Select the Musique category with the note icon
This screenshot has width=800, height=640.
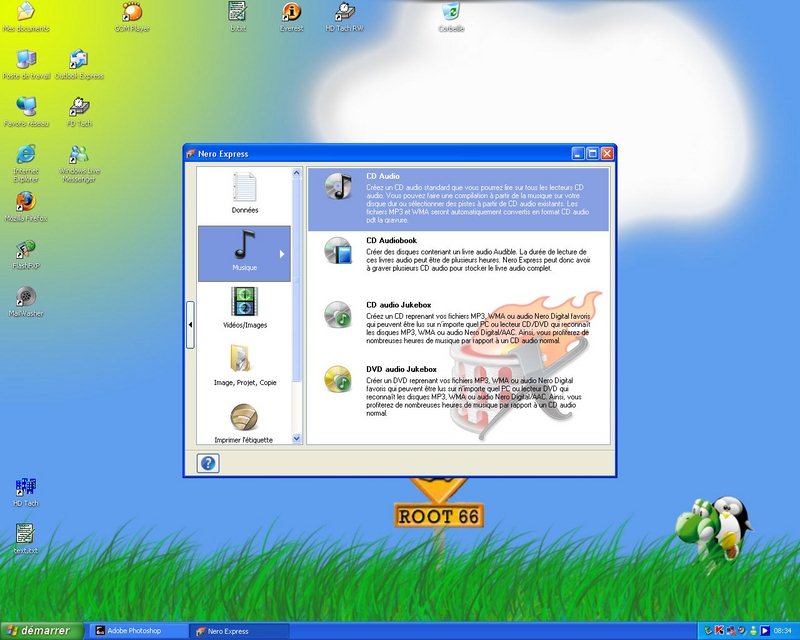tap(244, 254)
